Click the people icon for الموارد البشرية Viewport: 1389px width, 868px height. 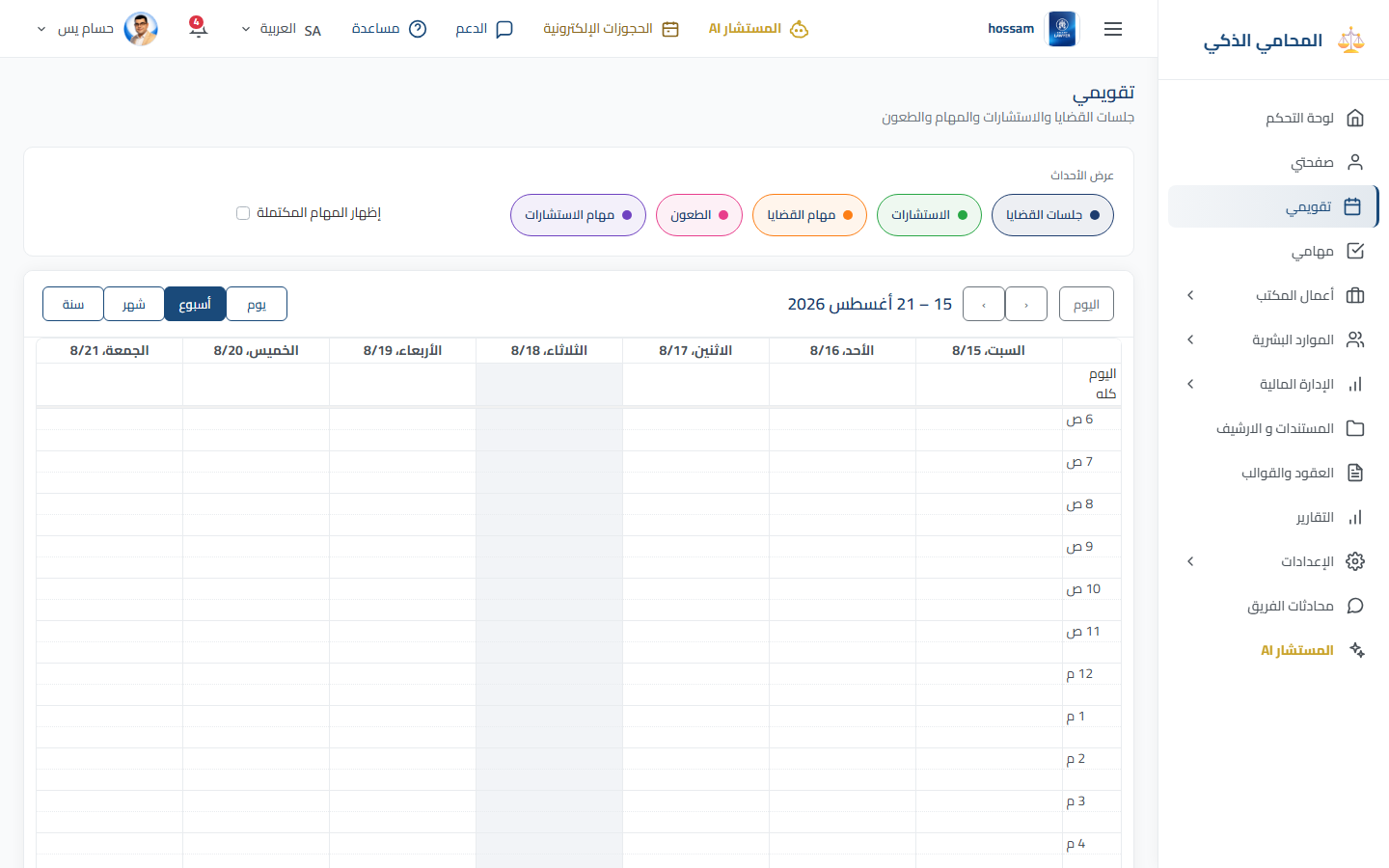coord(1355,339)
